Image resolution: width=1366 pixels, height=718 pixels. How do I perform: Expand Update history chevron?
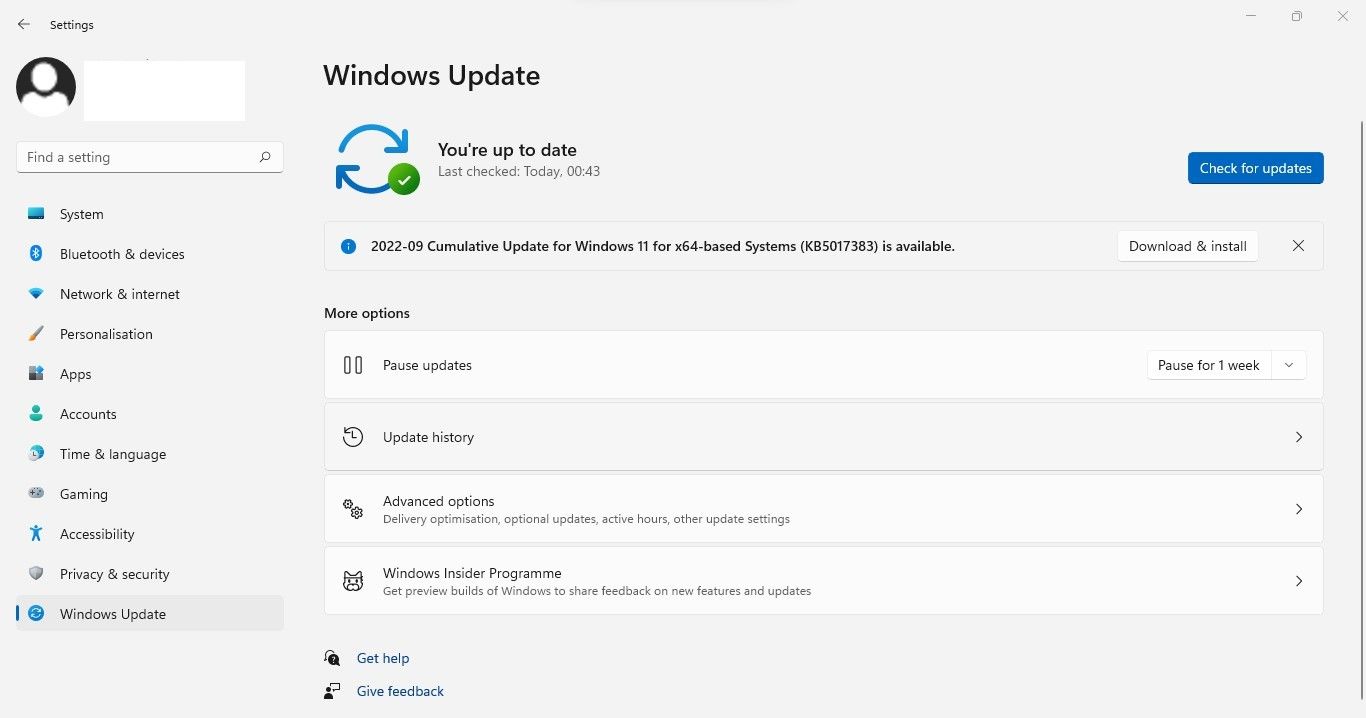1299,437
